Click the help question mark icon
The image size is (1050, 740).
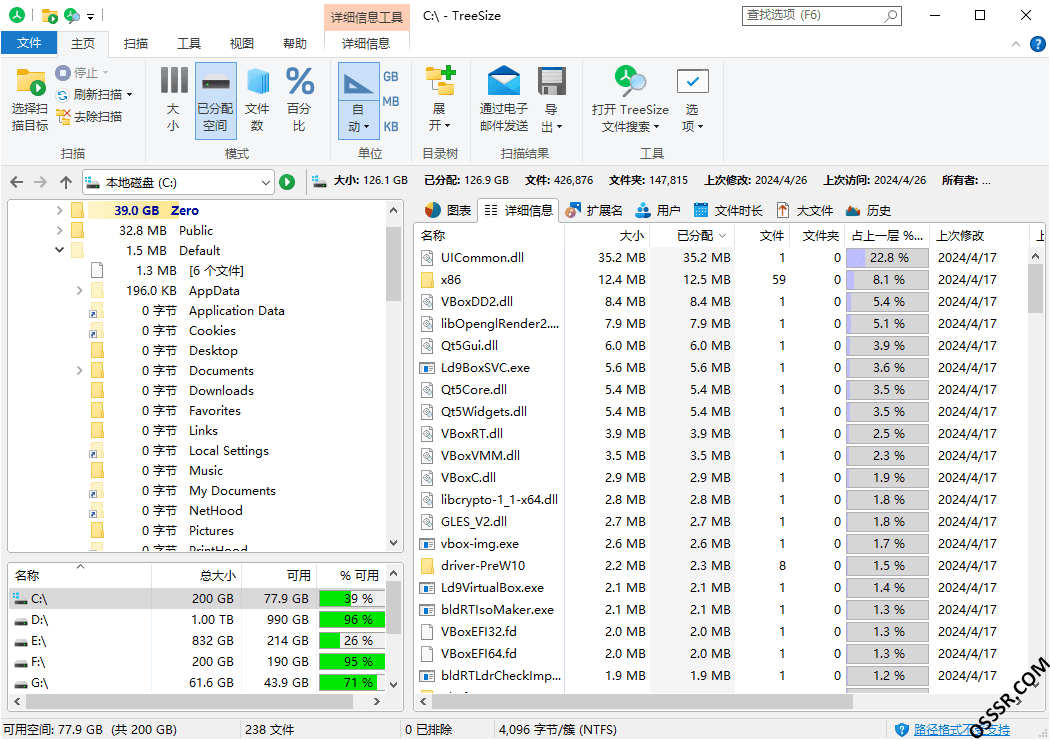1037,44
